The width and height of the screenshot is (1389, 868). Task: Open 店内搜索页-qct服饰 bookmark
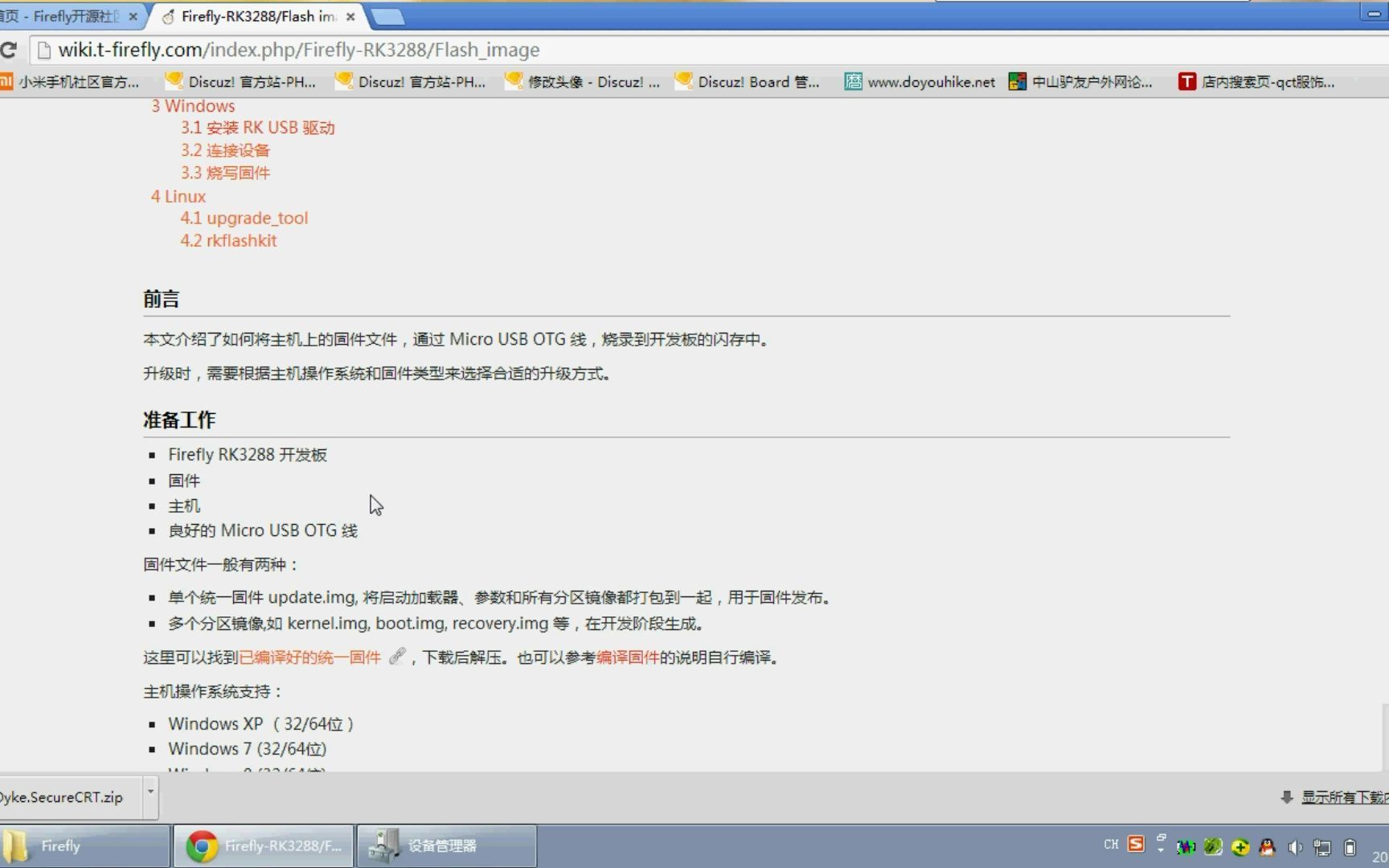point(1256,82)
